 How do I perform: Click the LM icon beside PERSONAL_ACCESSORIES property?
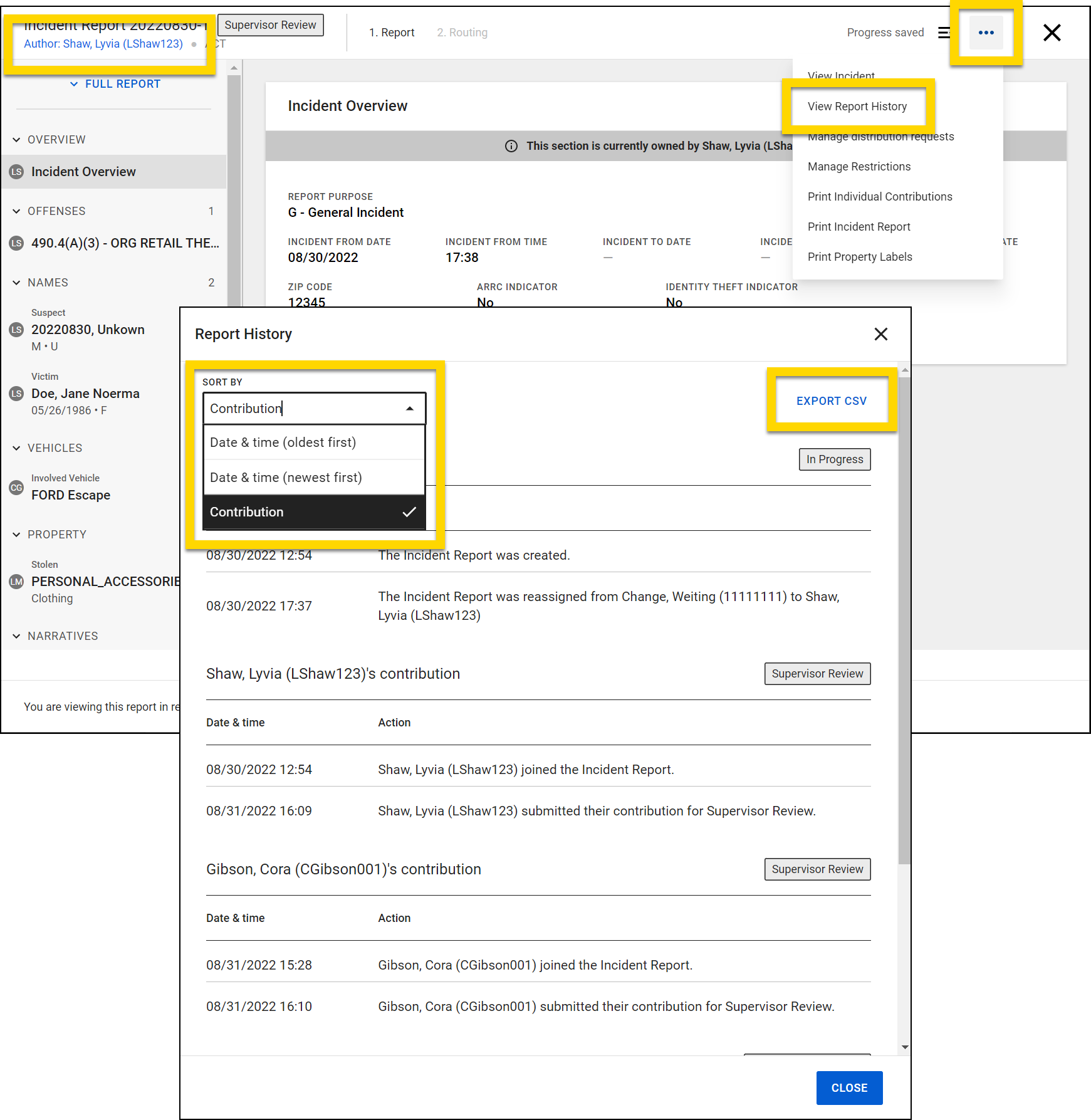point(16,581)
